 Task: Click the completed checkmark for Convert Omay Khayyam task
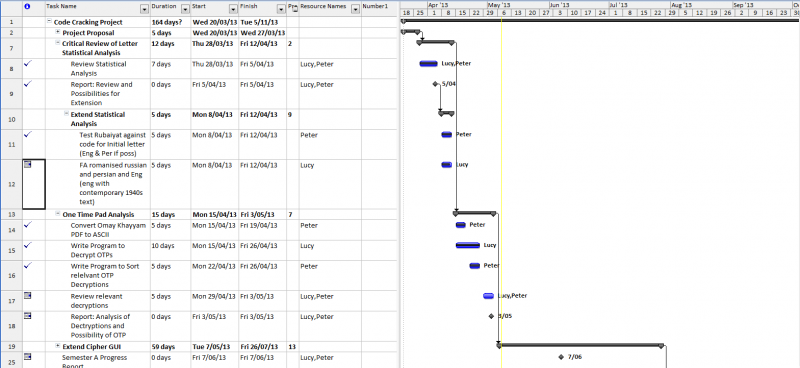point(28,225)
